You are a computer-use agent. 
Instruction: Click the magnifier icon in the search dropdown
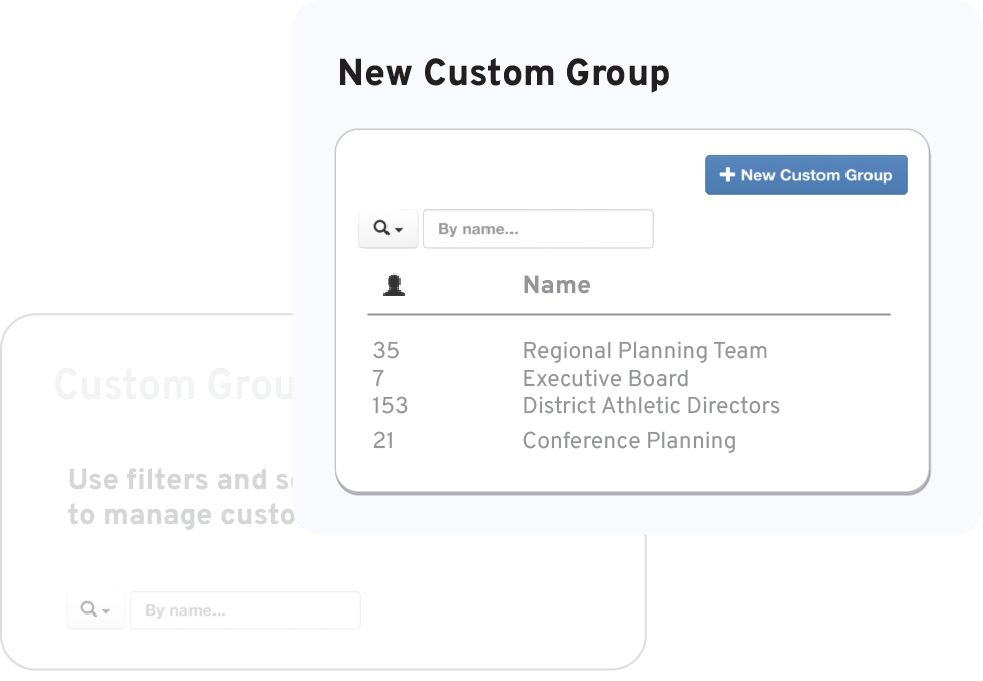click(x=381, y=228)
